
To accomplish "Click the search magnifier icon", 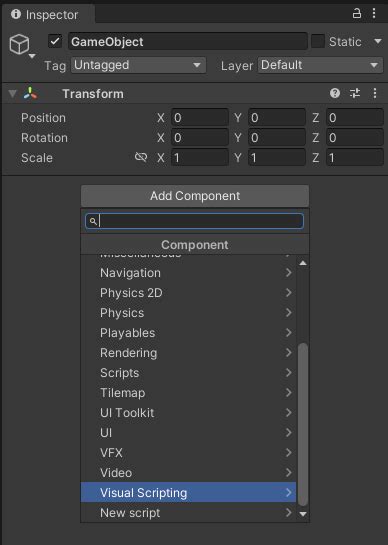I will click(x=92, y=221).
